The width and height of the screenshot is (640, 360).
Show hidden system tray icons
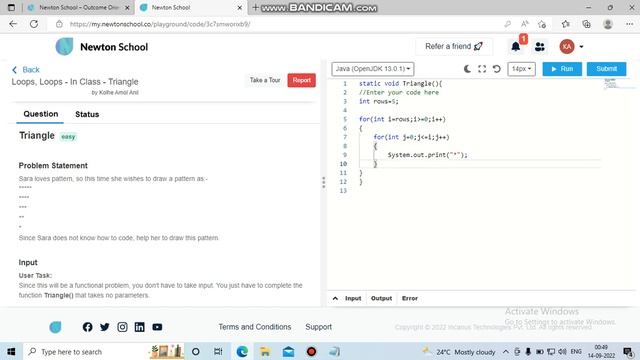[x=505, y=351]
